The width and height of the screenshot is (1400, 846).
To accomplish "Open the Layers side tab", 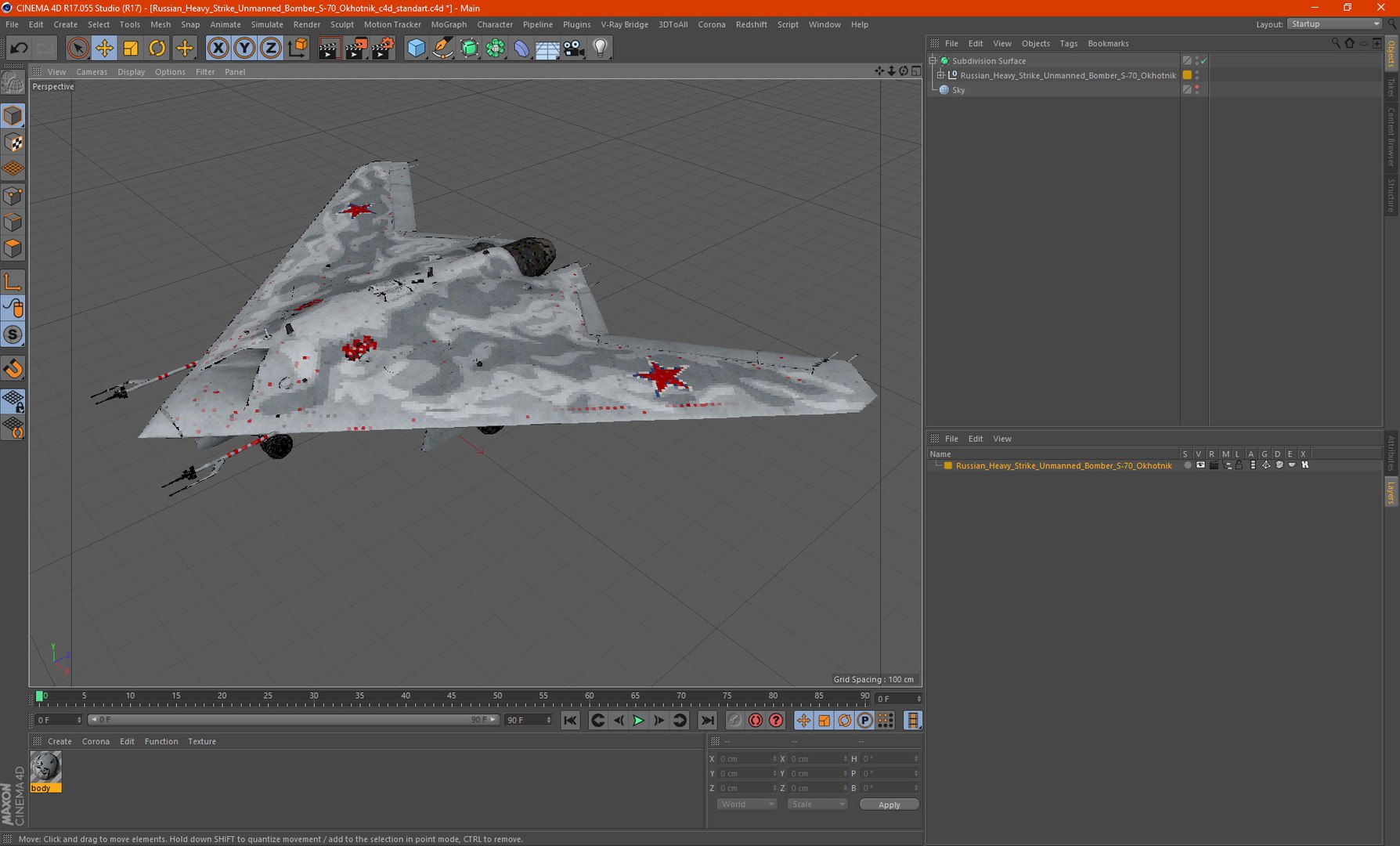I will point(1391,493).
